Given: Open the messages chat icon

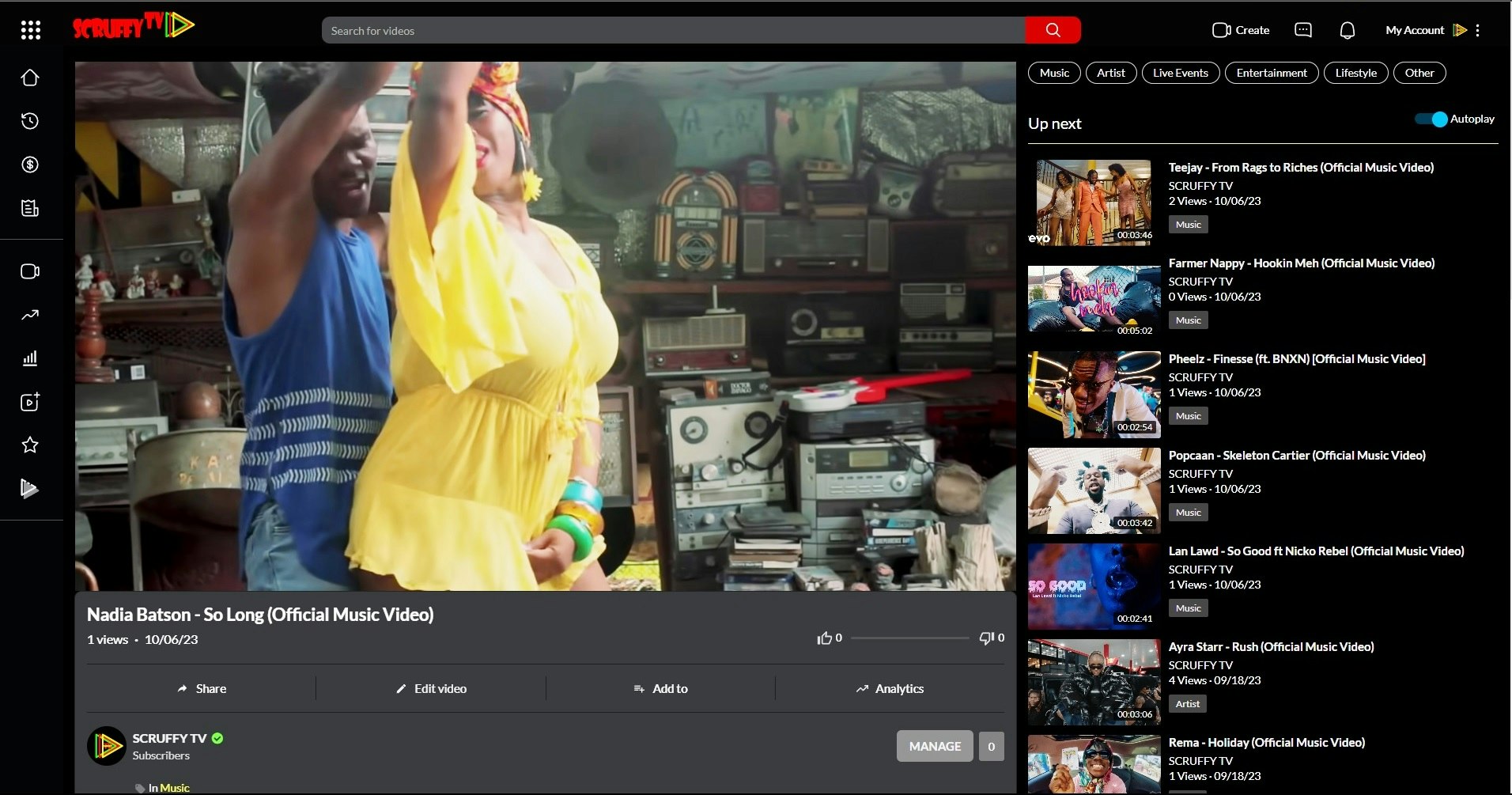Looking at the screenshot, I should click(1303, 30).
